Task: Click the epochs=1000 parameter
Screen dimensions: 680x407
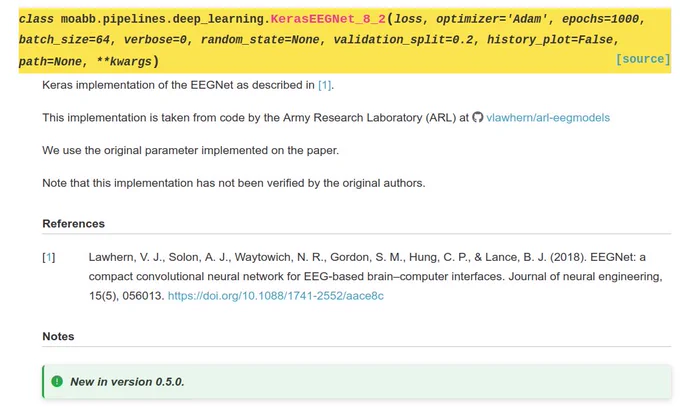Action: point(601,19)
